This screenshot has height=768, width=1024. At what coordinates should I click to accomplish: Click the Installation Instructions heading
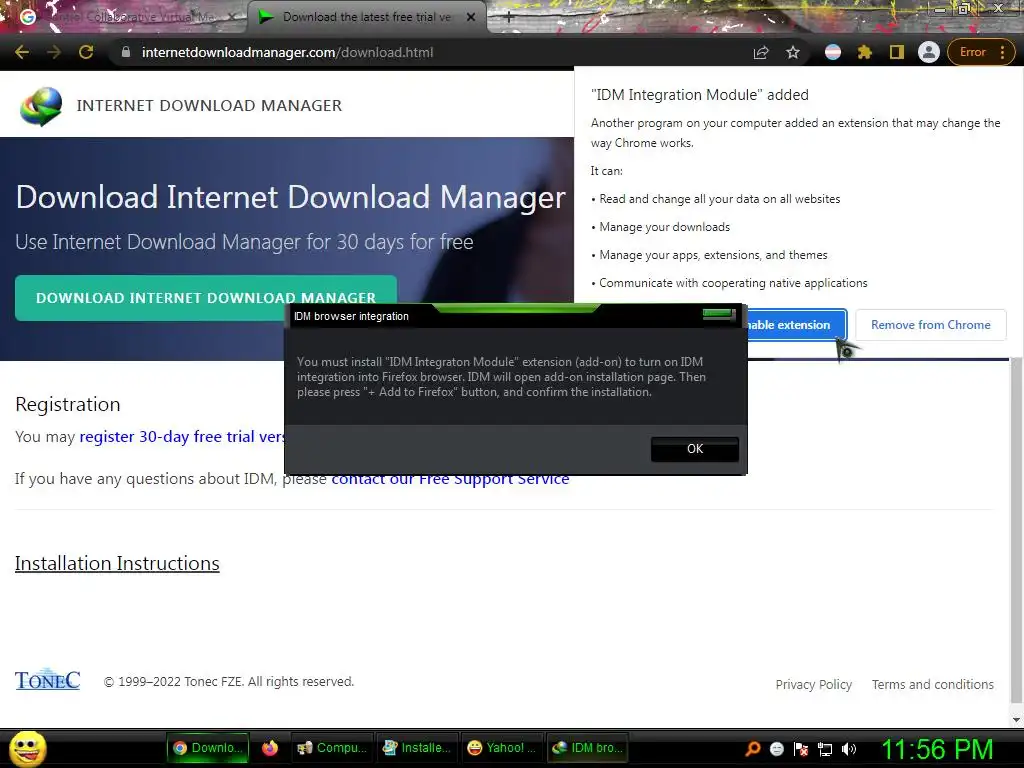[117, 564]
